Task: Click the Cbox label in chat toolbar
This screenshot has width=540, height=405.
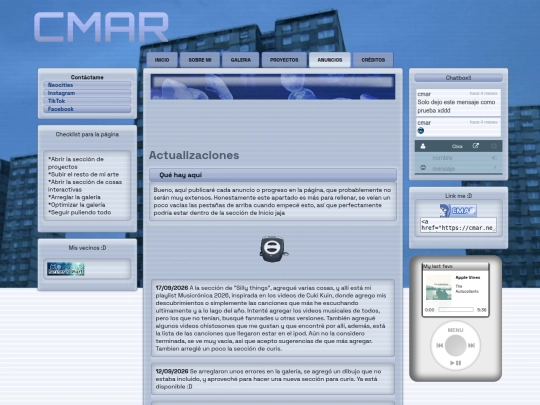Action: (457, 146)
